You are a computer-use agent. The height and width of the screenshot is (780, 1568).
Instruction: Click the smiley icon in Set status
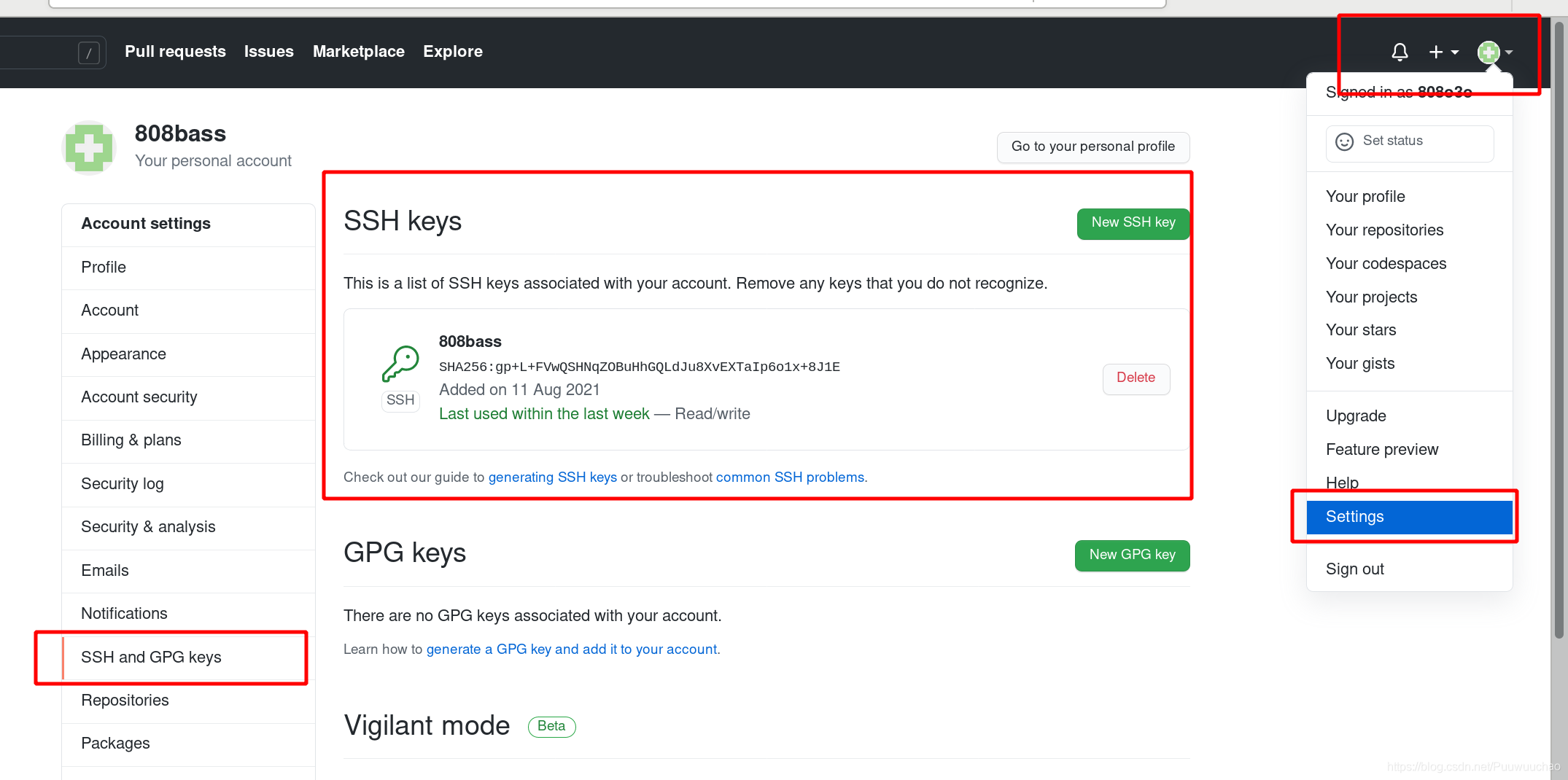[x=1344, y=141]
